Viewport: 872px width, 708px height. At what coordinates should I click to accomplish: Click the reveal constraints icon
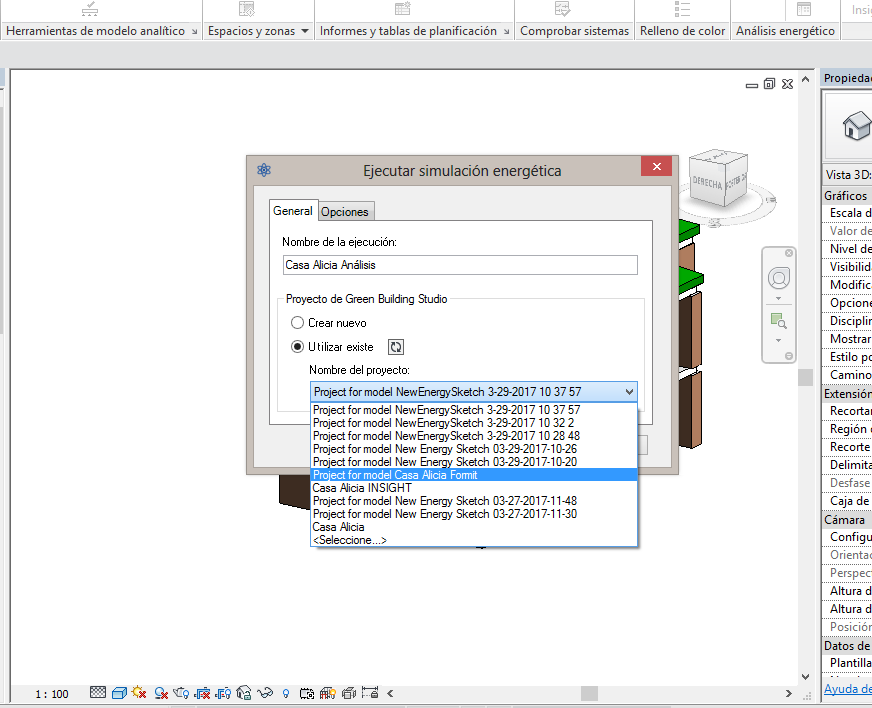(x=370, y=692)
